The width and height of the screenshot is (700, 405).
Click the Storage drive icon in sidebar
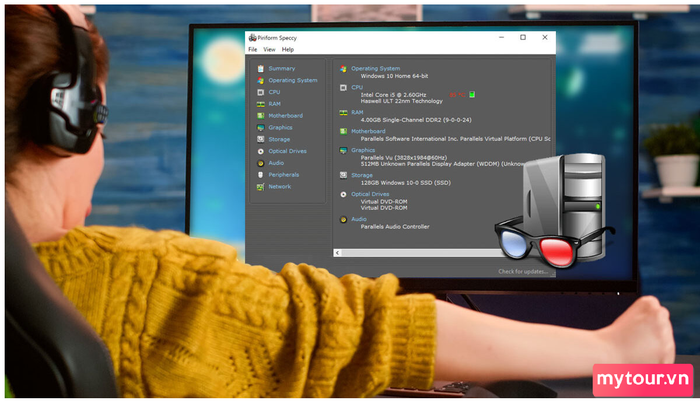[x=260, y=139]
